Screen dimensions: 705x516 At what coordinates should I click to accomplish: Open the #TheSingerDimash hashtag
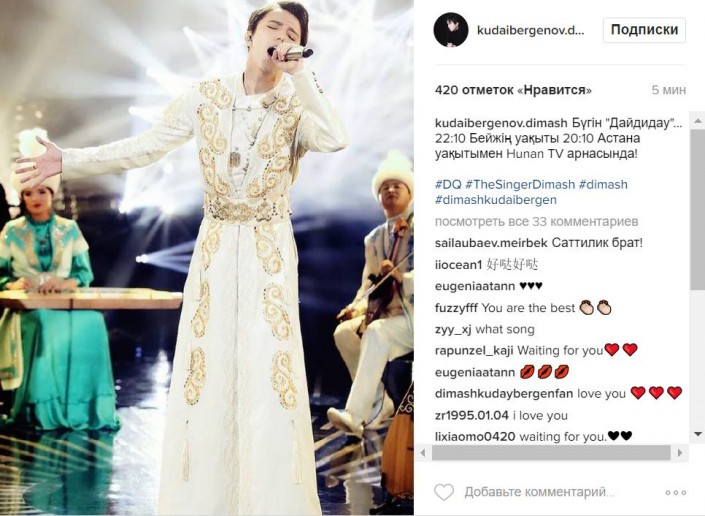(x=520, y=184)
